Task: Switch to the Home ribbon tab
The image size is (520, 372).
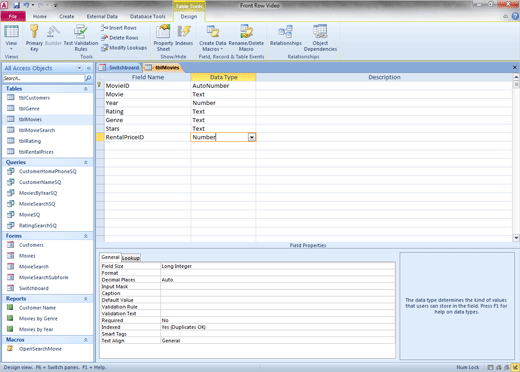Action: (40, 16)
